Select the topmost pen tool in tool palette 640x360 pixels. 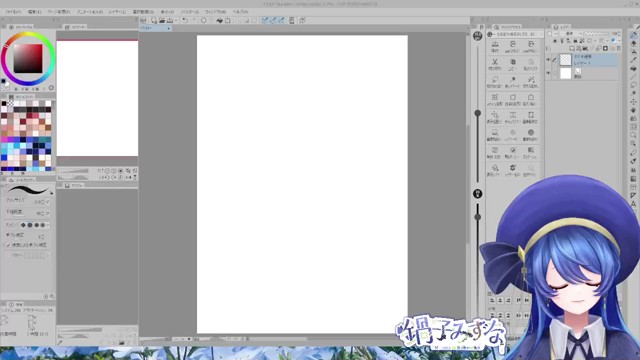point(633,35)
